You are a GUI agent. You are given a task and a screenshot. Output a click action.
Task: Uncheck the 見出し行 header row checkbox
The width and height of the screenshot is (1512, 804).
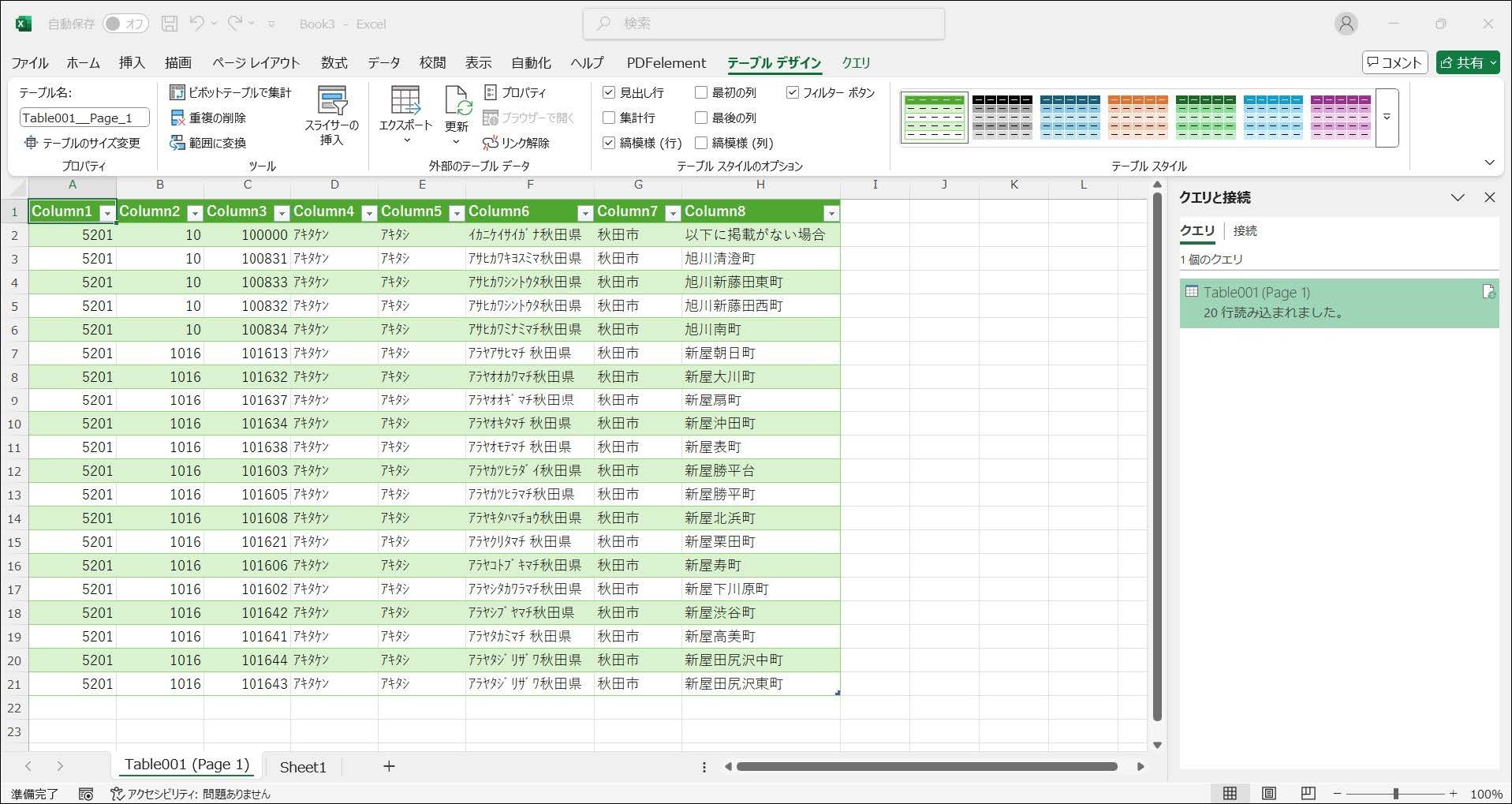click(x=609, y=93)
